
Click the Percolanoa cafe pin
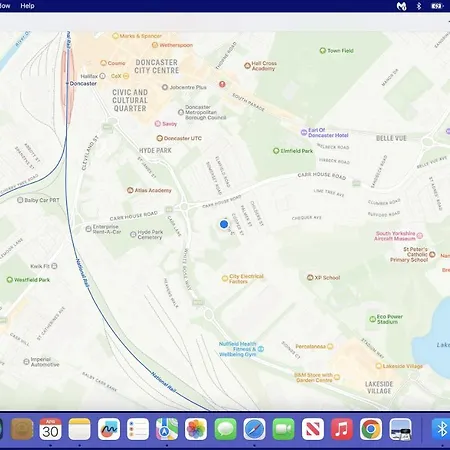click(330, 346)
